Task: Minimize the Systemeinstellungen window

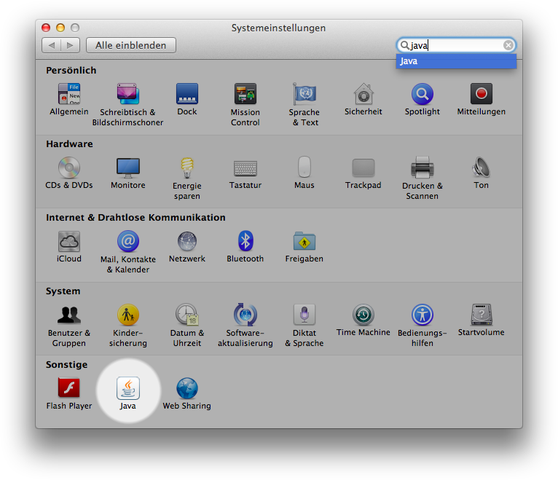Action: 60,27
